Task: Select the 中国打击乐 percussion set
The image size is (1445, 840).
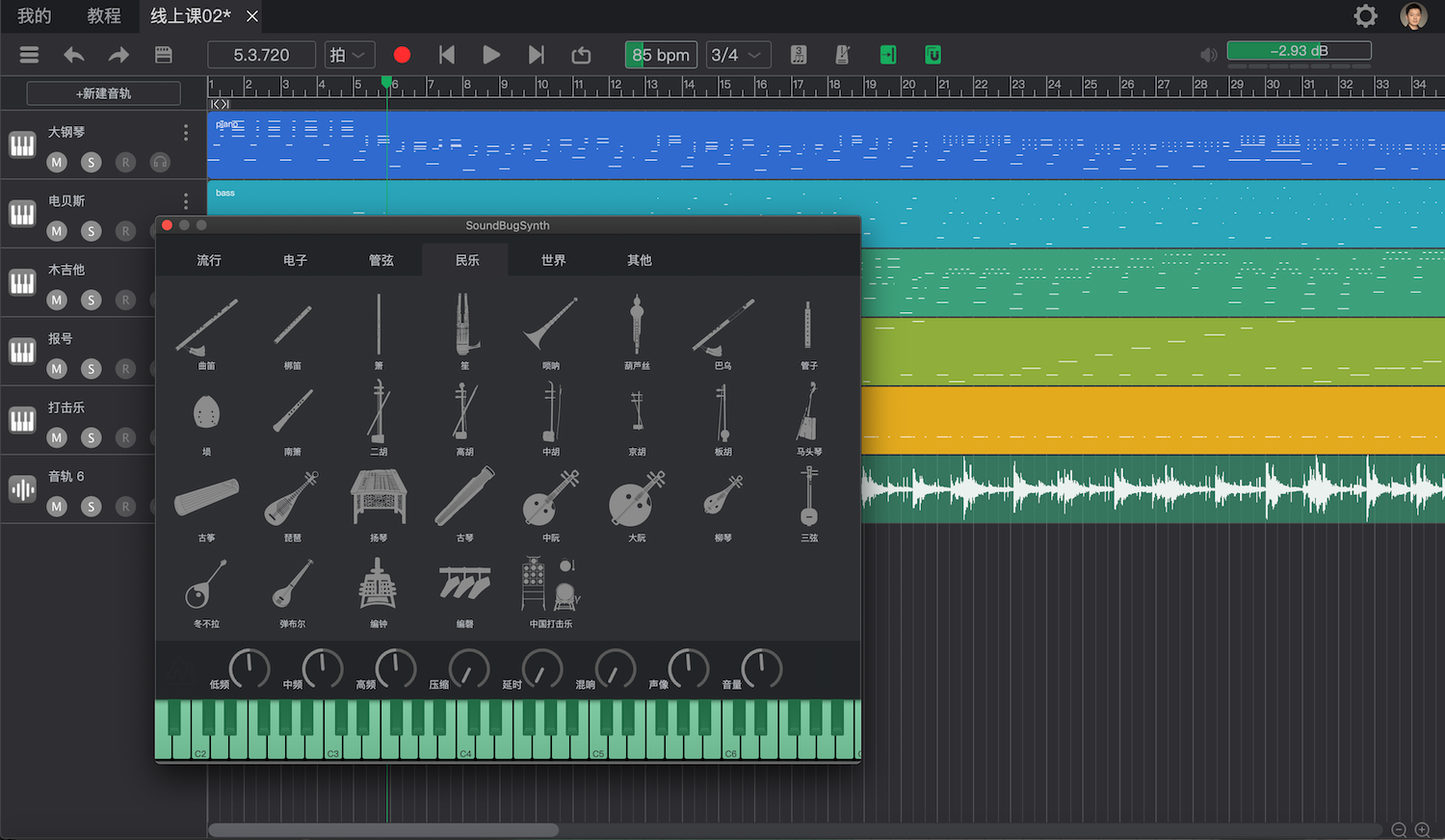Action: (x=550, y=585)
